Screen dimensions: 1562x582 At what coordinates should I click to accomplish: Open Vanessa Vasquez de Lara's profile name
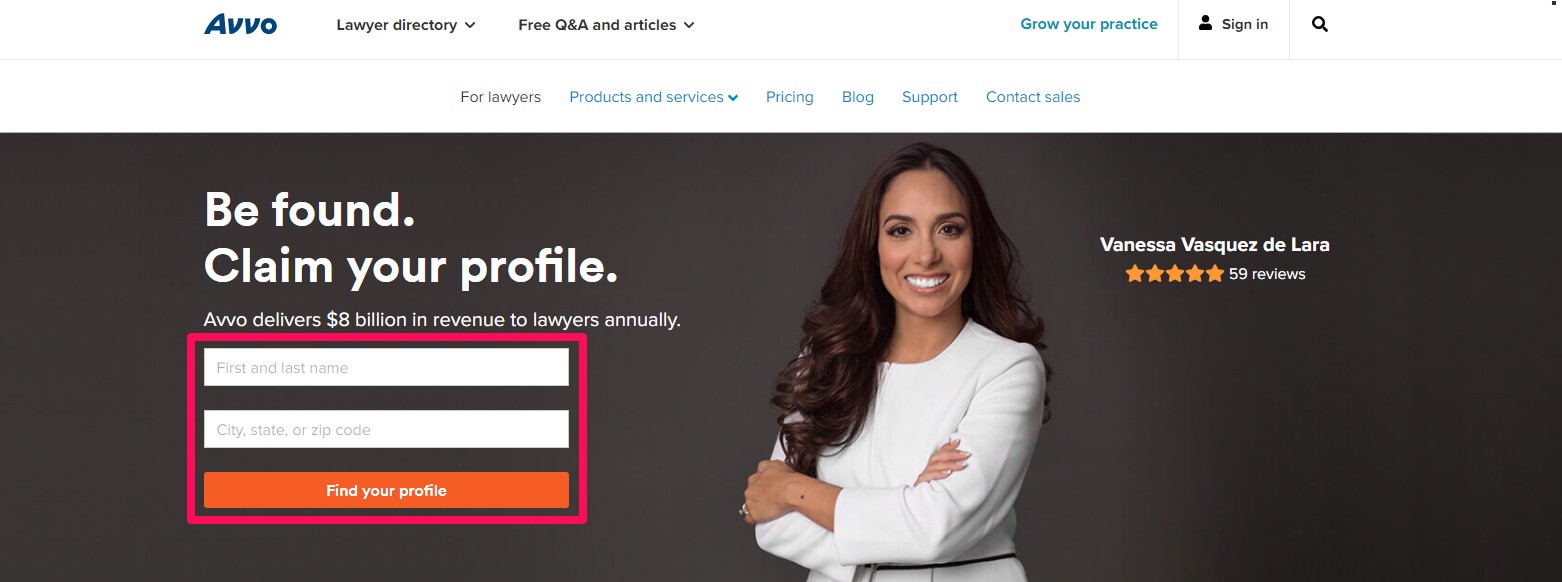[1215, 245]
